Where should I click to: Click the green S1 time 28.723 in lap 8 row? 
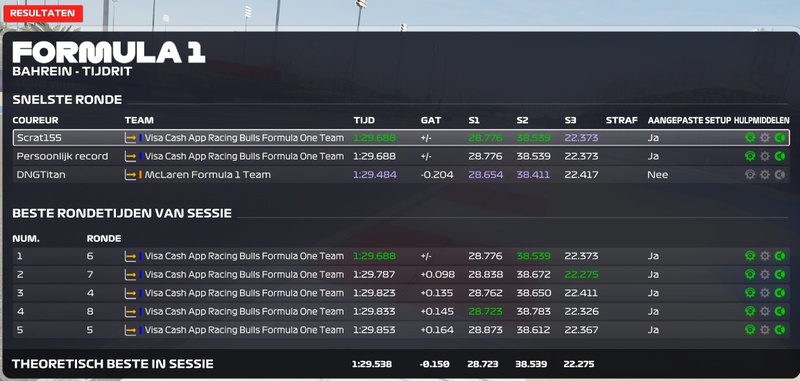[x=485, y=311]
